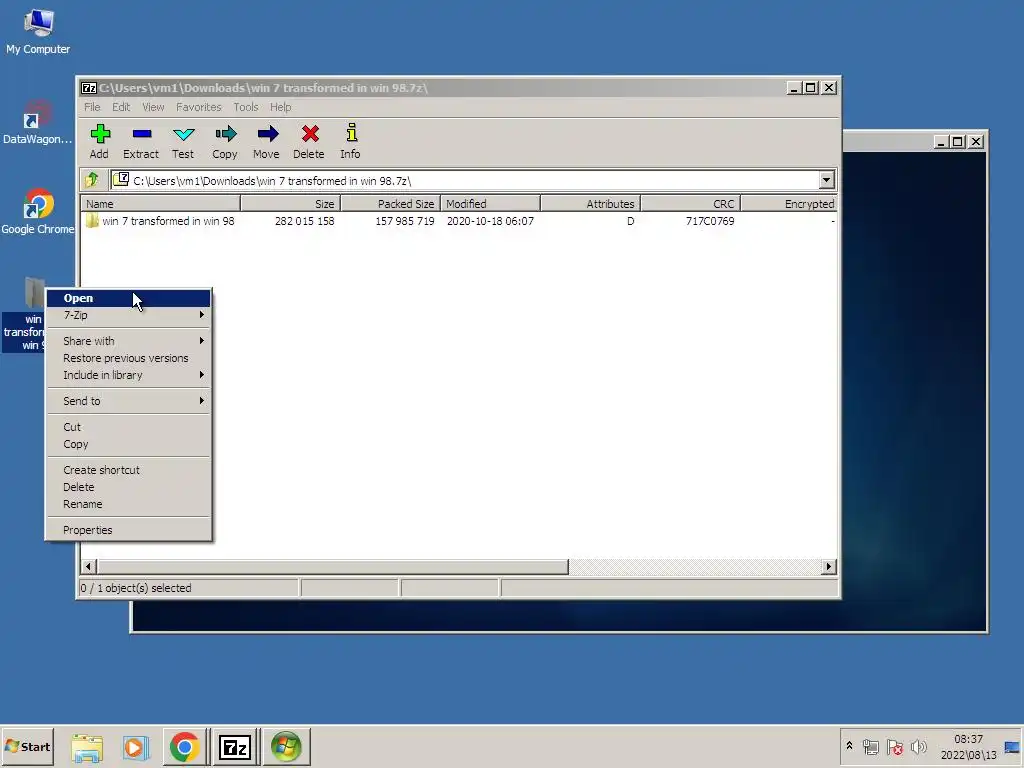This screenshot has height=768, width=1024.
Task: Open the Tools menu
Action: tap(246, 107)
